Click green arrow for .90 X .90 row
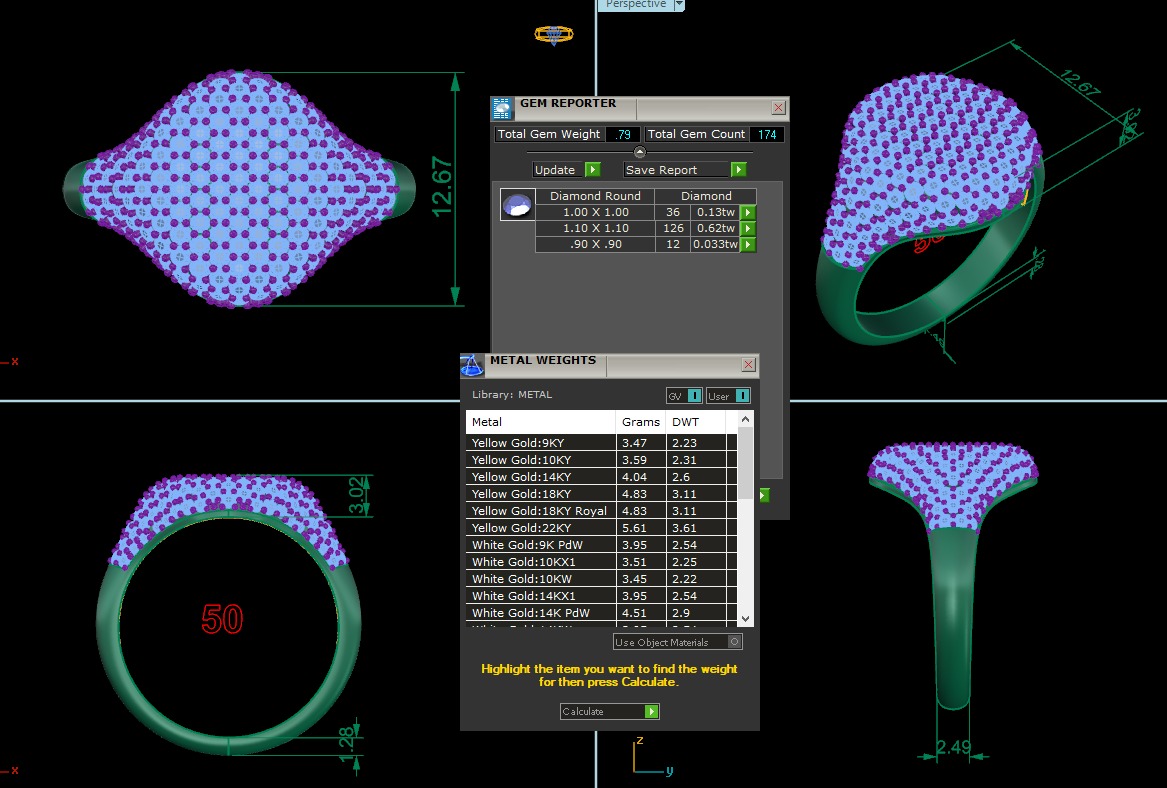 tap(747, 245)
